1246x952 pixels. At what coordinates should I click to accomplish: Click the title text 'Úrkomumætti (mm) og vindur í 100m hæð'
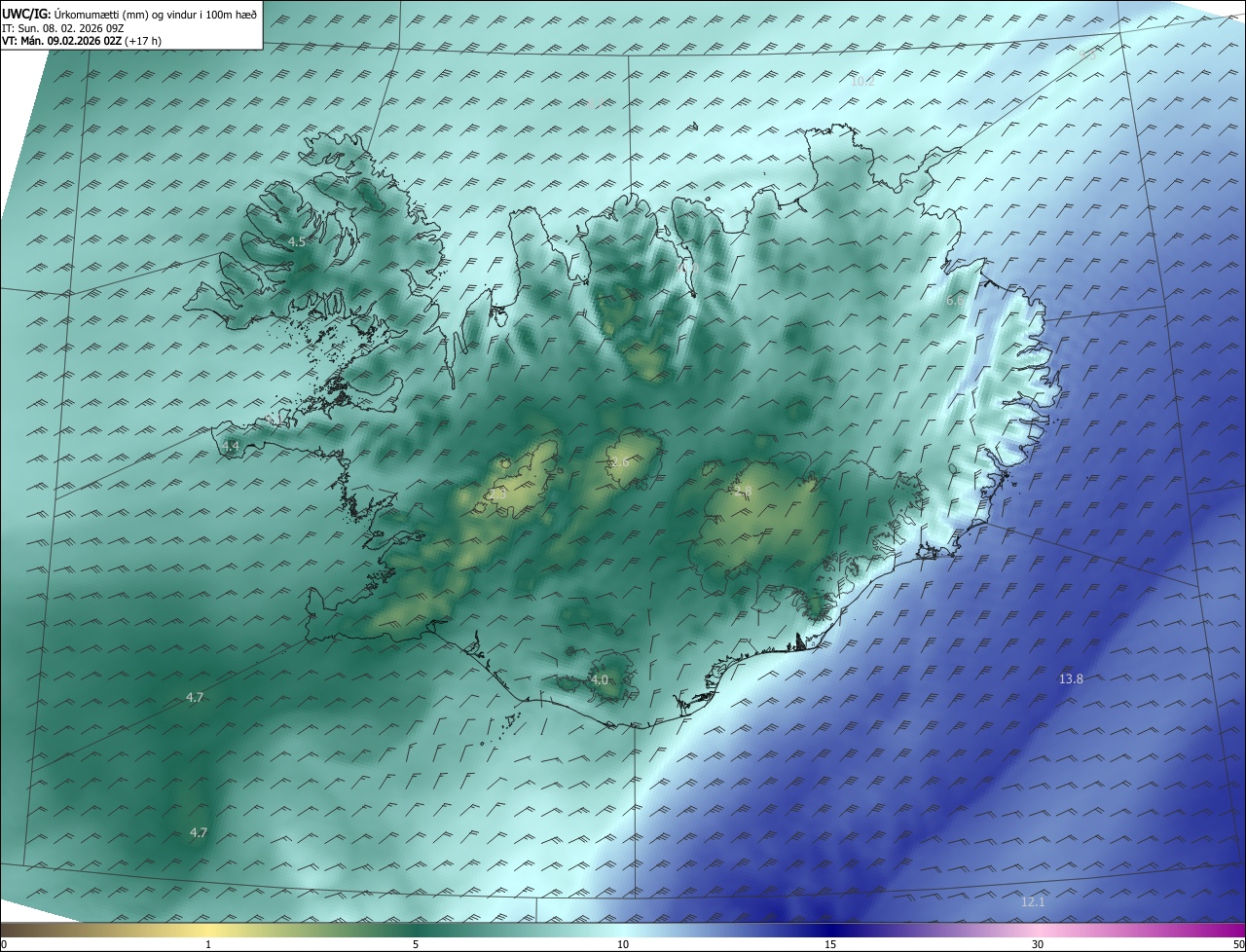[155, 14]
